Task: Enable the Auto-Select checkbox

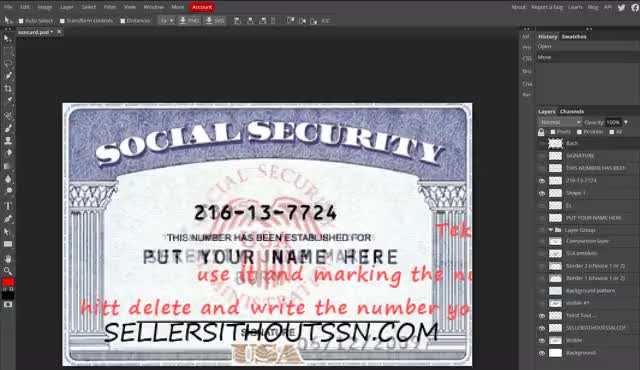Action: [21, 21]
